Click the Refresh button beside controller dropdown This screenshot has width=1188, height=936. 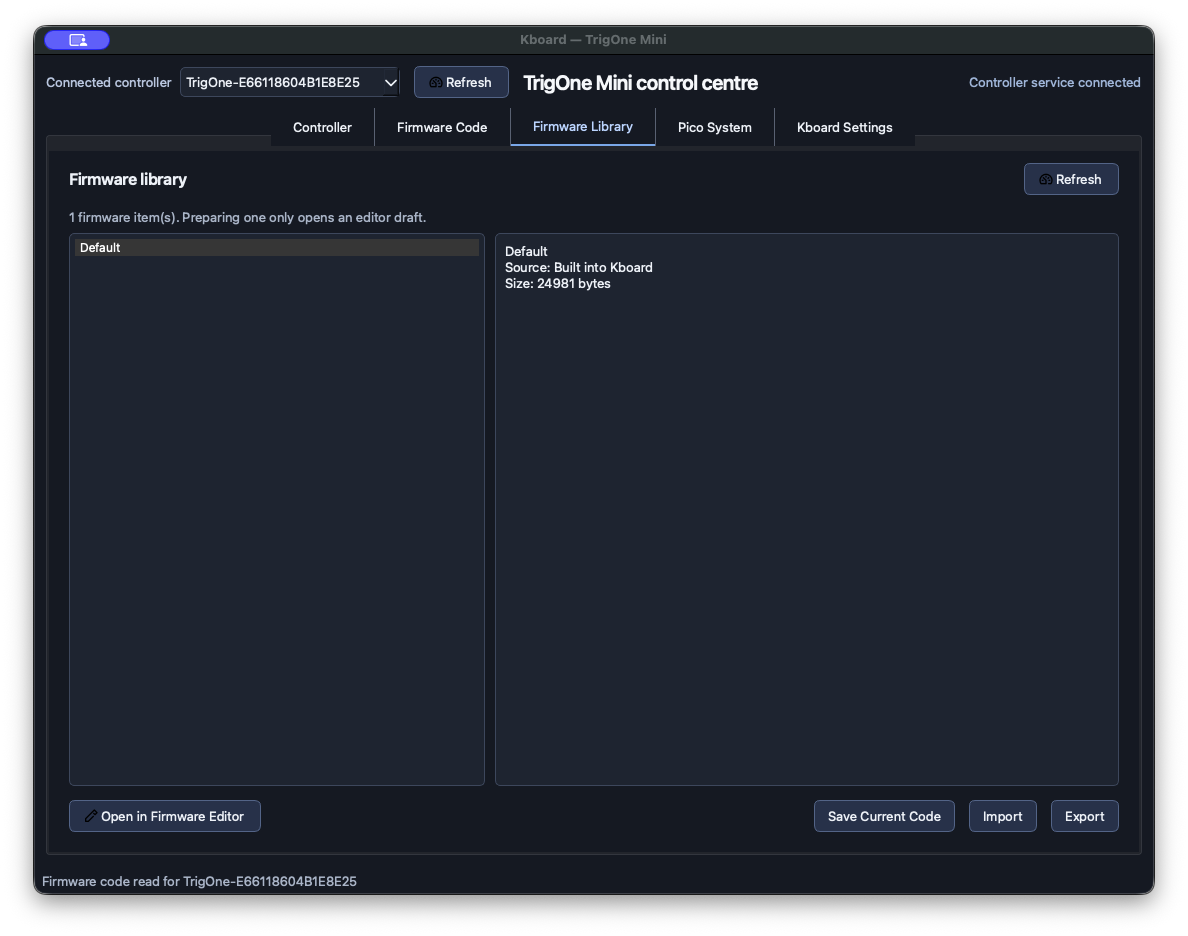461,83
